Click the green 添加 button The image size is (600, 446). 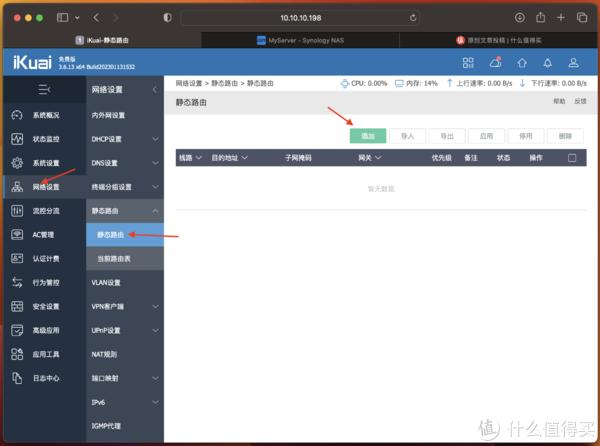click(367, 135)
